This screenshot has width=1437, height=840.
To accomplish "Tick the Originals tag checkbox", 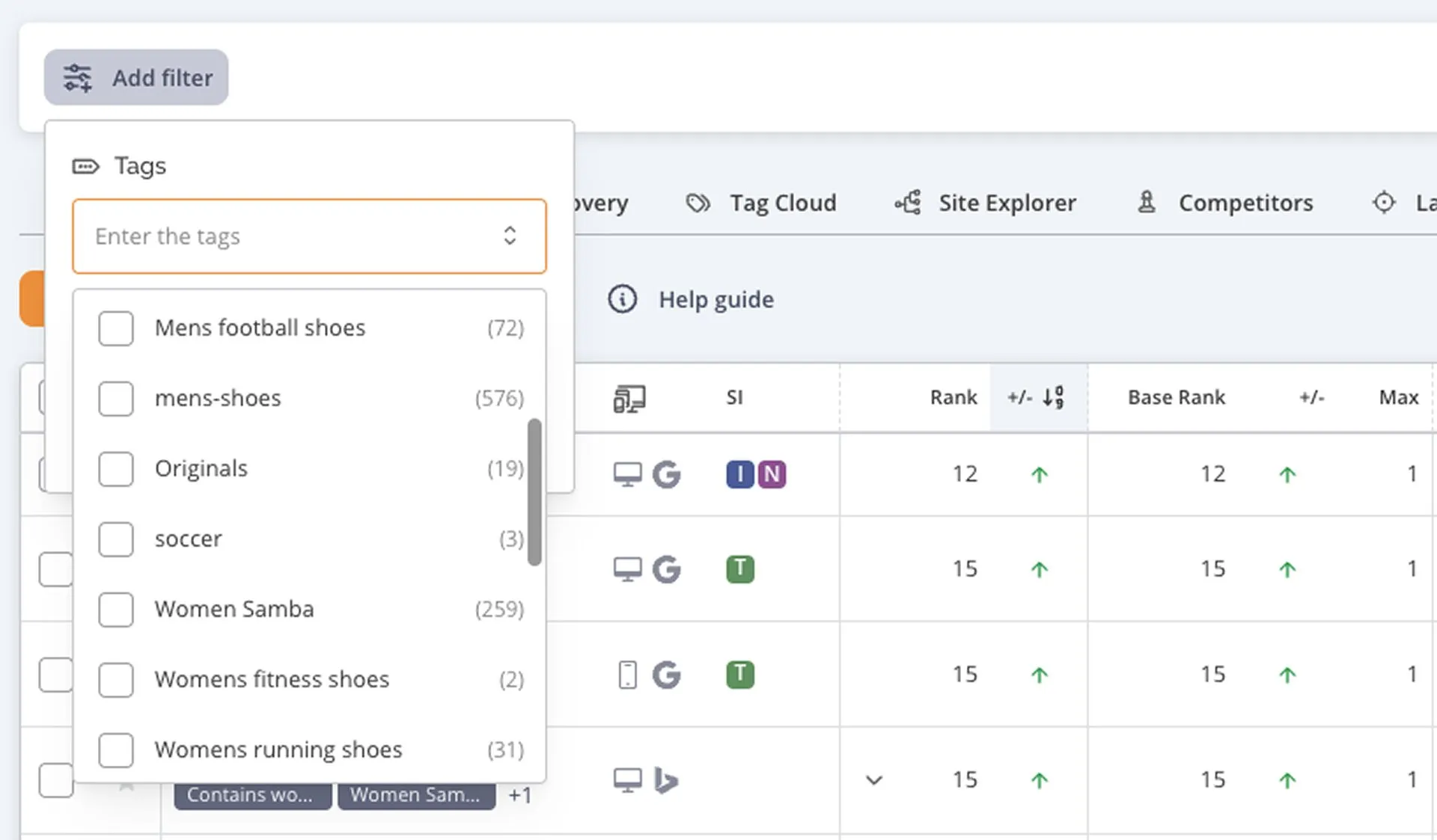I will pos(116,469).
